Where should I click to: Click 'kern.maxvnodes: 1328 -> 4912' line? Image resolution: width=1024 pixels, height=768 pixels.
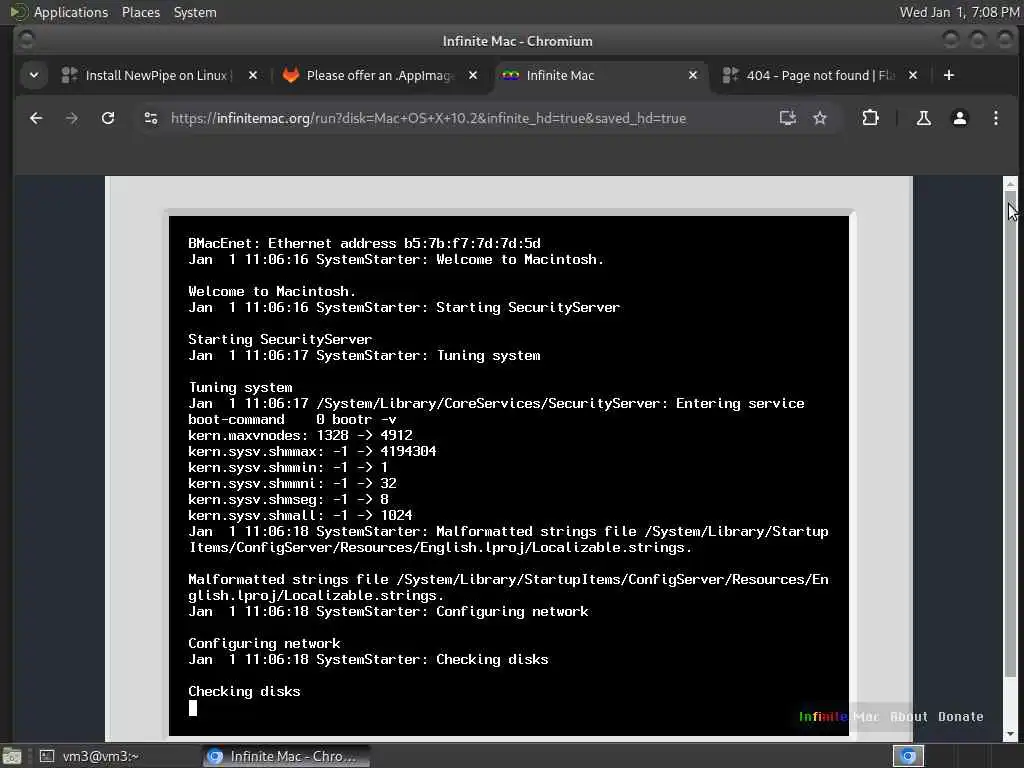click(x=300, y=436)
